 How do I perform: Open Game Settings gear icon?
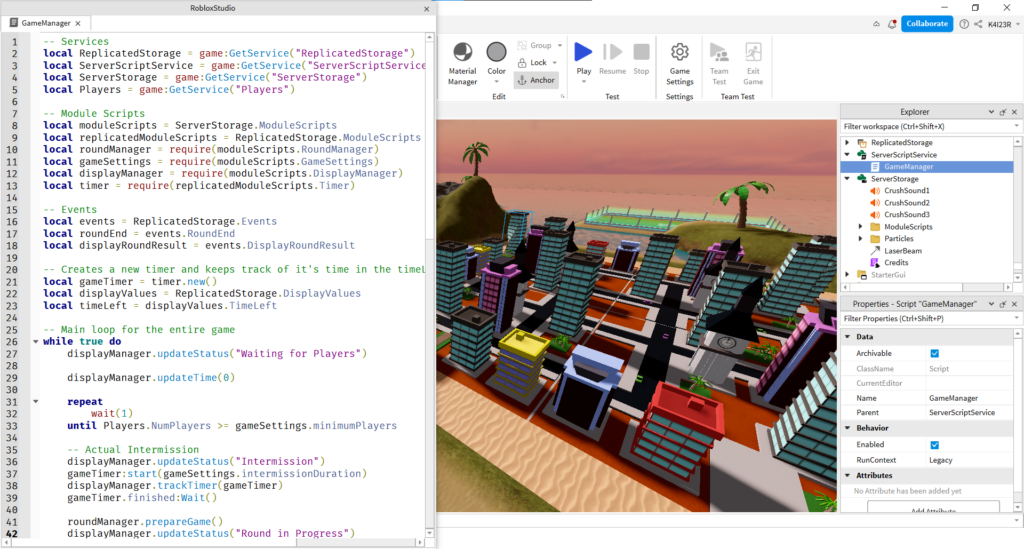(x=680, y=52)
